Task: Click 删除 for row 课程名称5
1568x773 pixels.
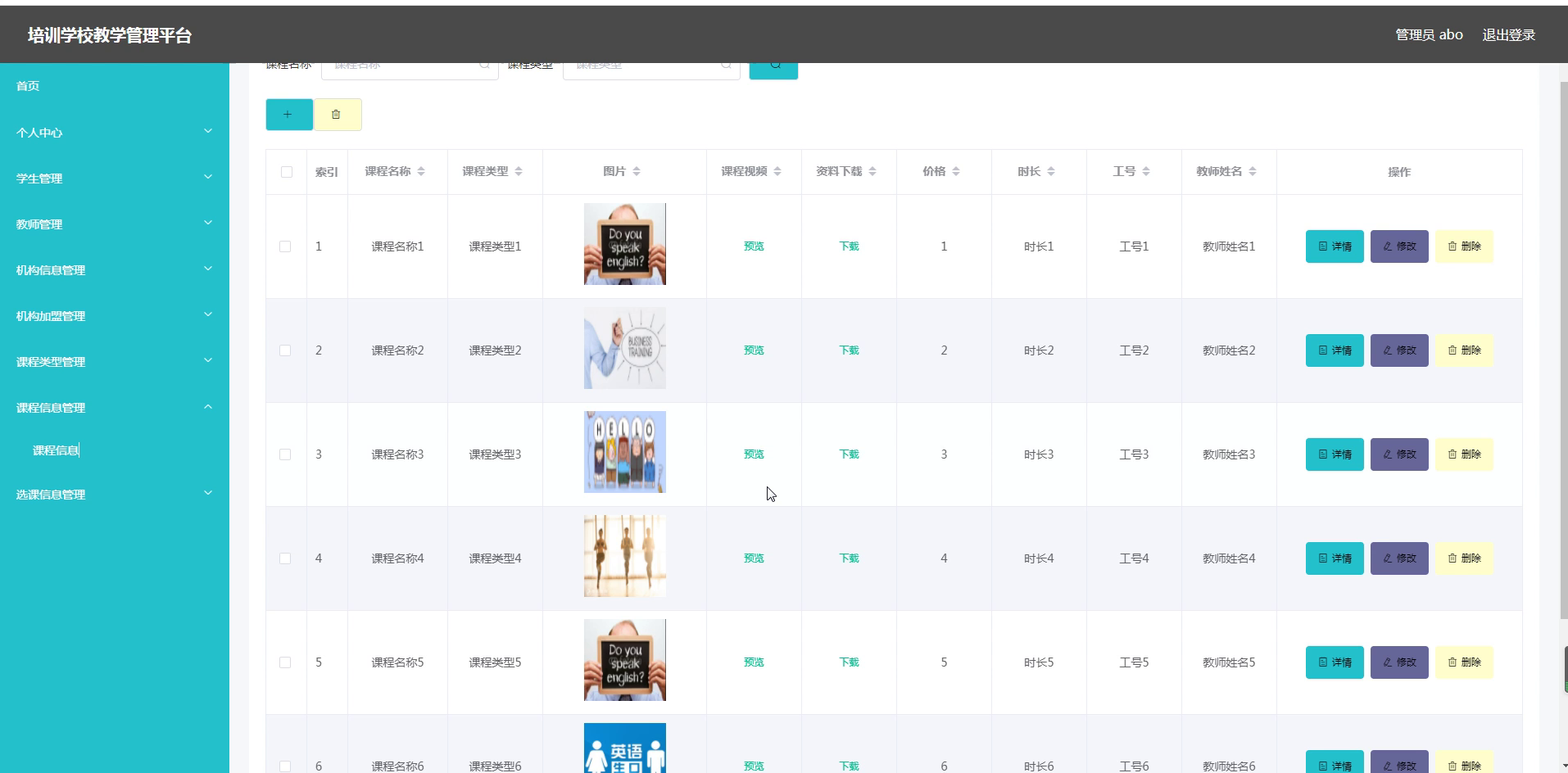Action: click(1464, 662)
